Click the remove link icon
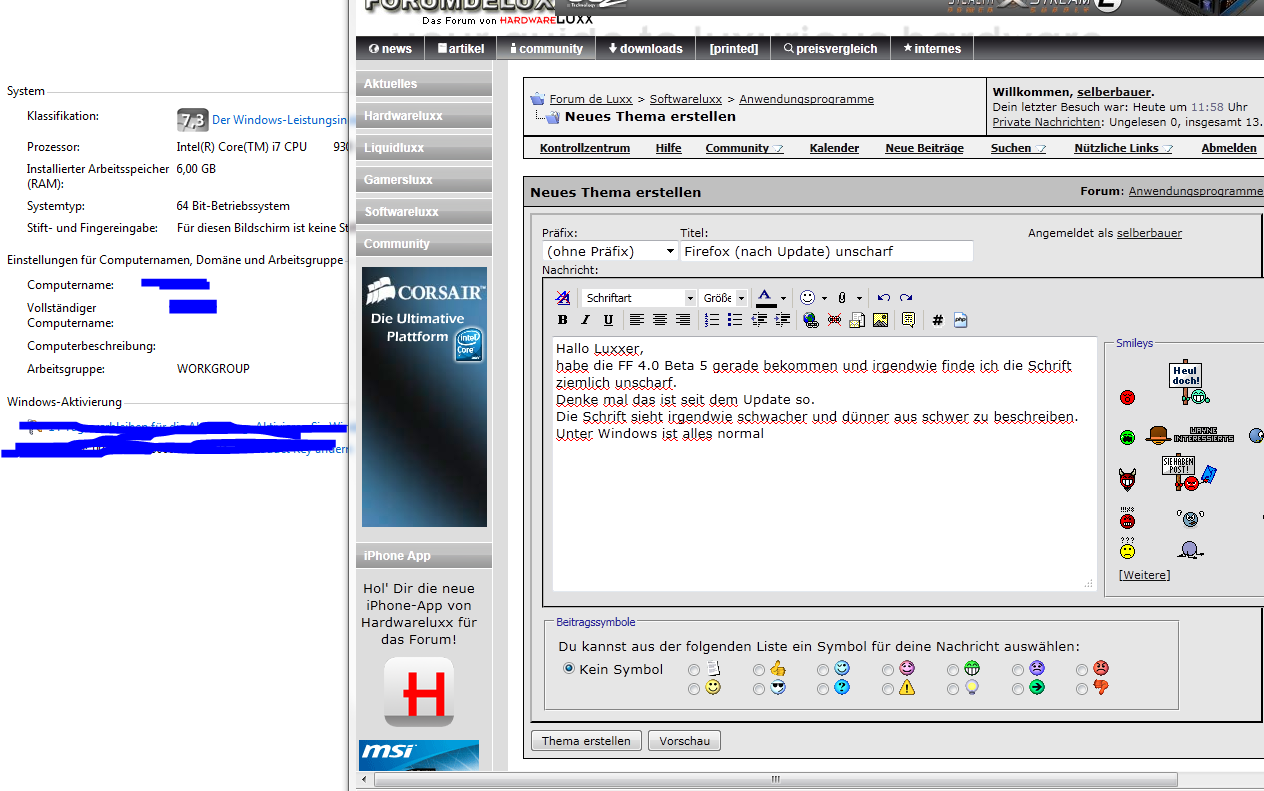This screenshot has height=791, width=1264. tap(834, 320)
